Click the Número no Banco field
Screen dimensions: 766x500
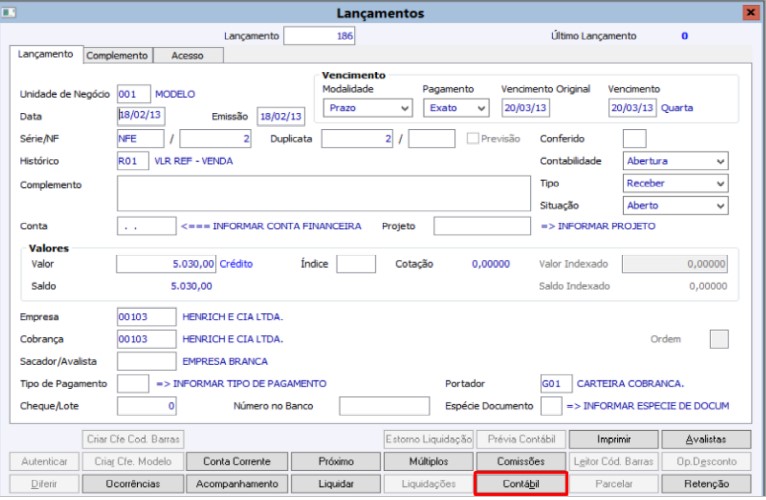click(x=385, y=406)
